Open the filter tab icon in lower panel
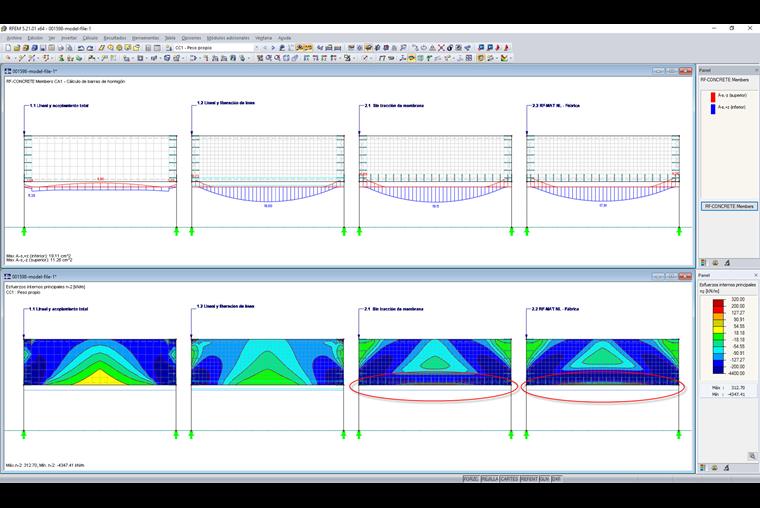Viewport: 760px width, 508px height. [727, 468]
